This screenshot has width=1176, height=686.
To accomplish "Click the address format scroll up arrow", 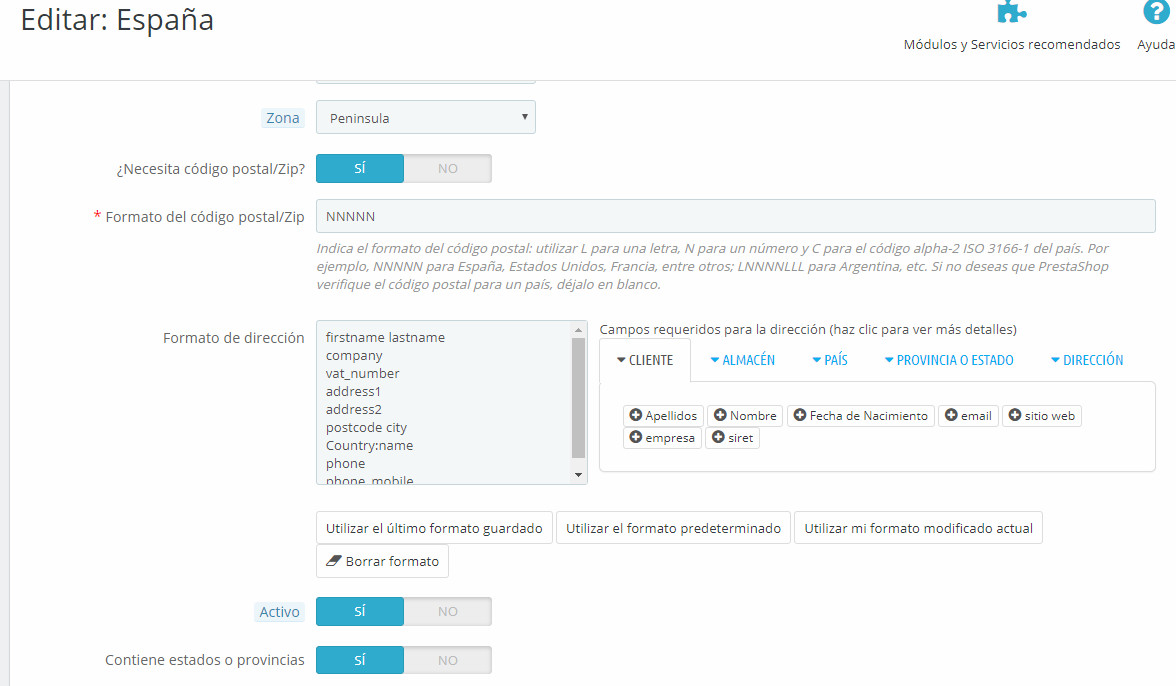I will pyautogui.click(x=578, y=330).
